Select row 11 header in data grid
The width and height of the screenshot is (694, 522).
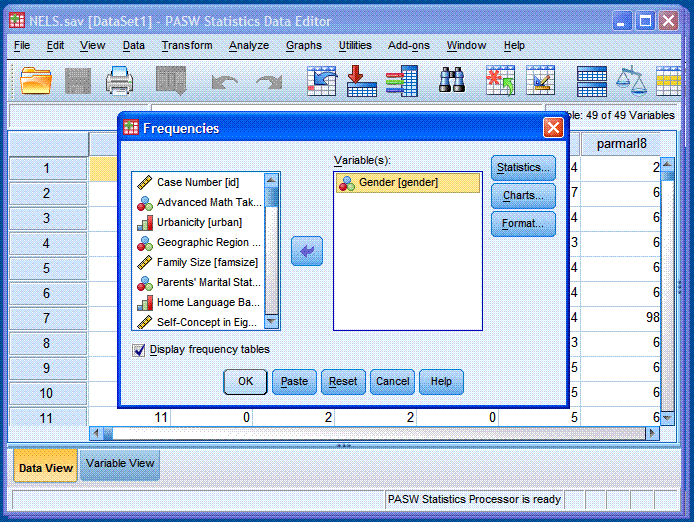47,418
